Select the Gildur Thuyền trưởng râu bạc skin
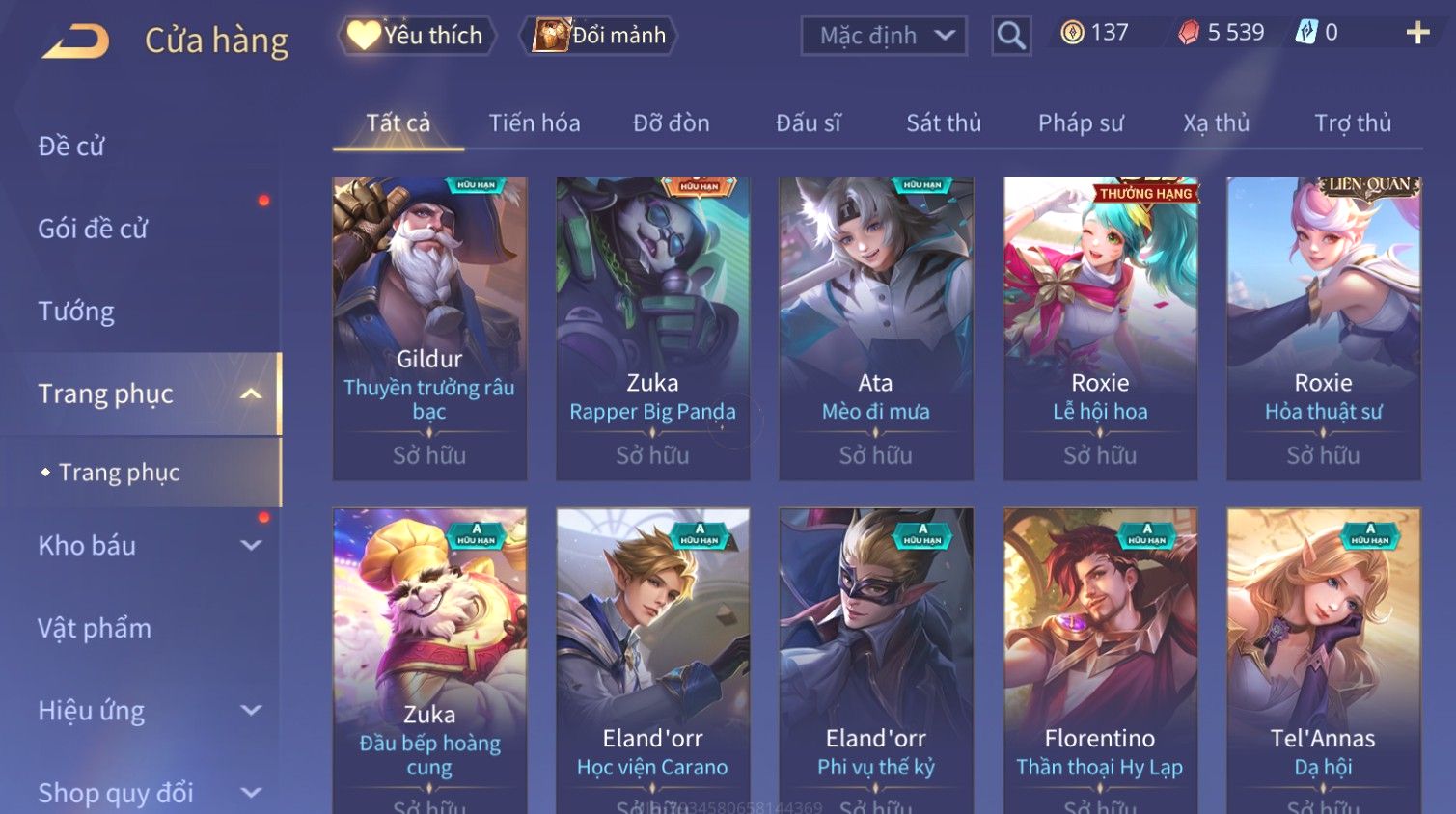Screen dimensions: 1456x814 pyautogui.click(x=429, y=329)
